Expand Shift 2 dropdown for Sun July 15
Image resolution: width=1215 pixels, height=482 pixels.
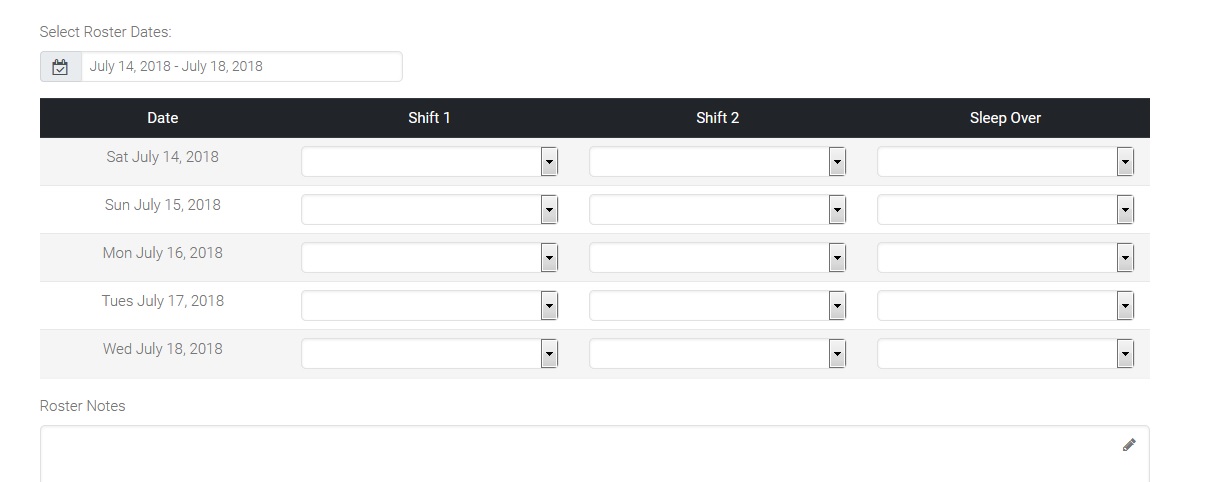coord(717,210)
